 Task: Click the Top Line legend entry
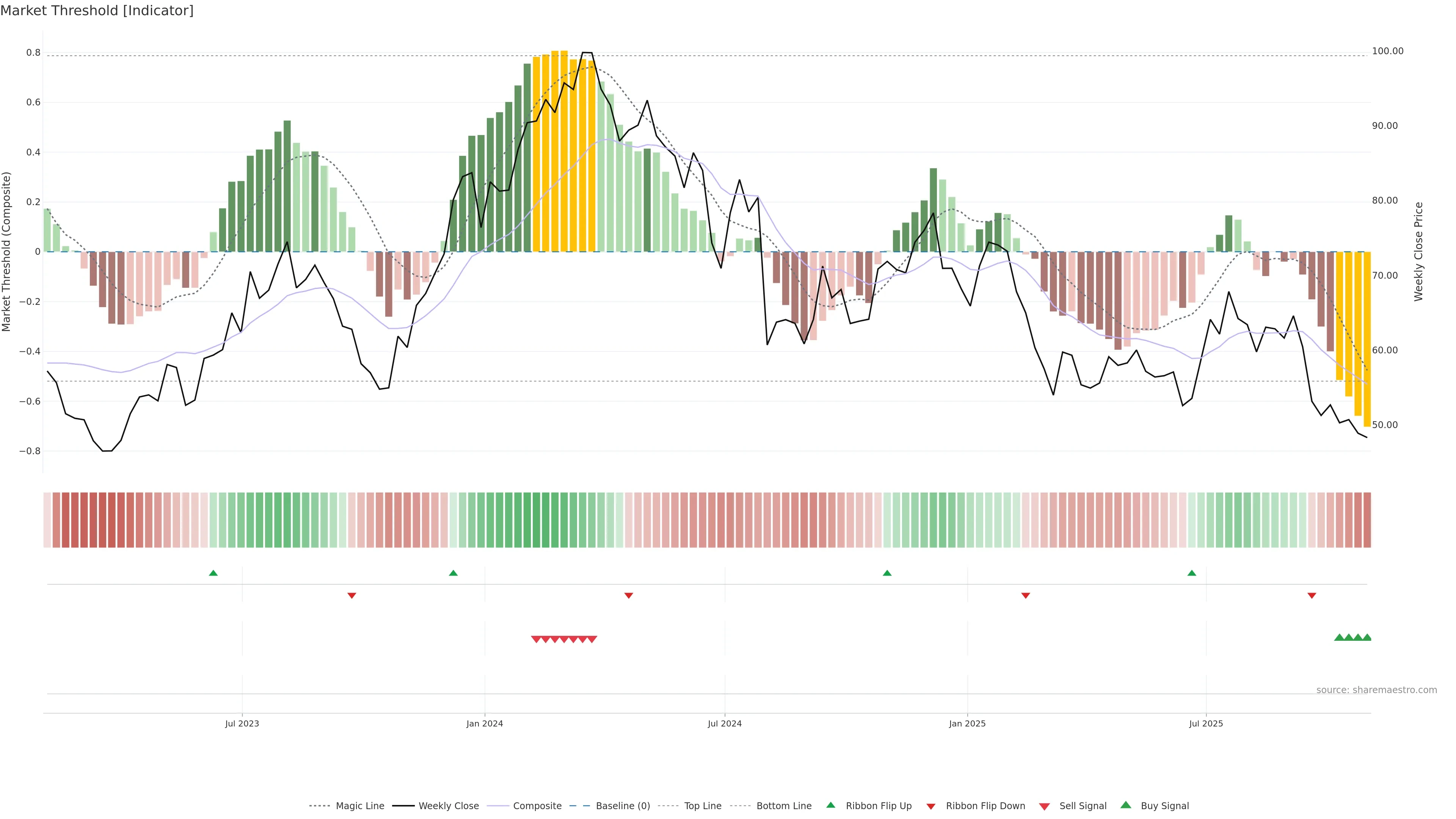click(703, 806)
